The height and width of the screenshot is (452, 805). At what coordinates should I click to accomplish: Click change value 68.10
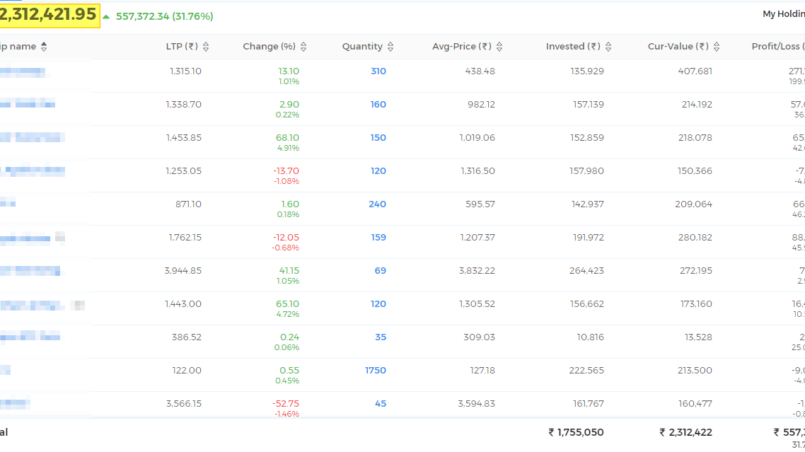(288, 138)
